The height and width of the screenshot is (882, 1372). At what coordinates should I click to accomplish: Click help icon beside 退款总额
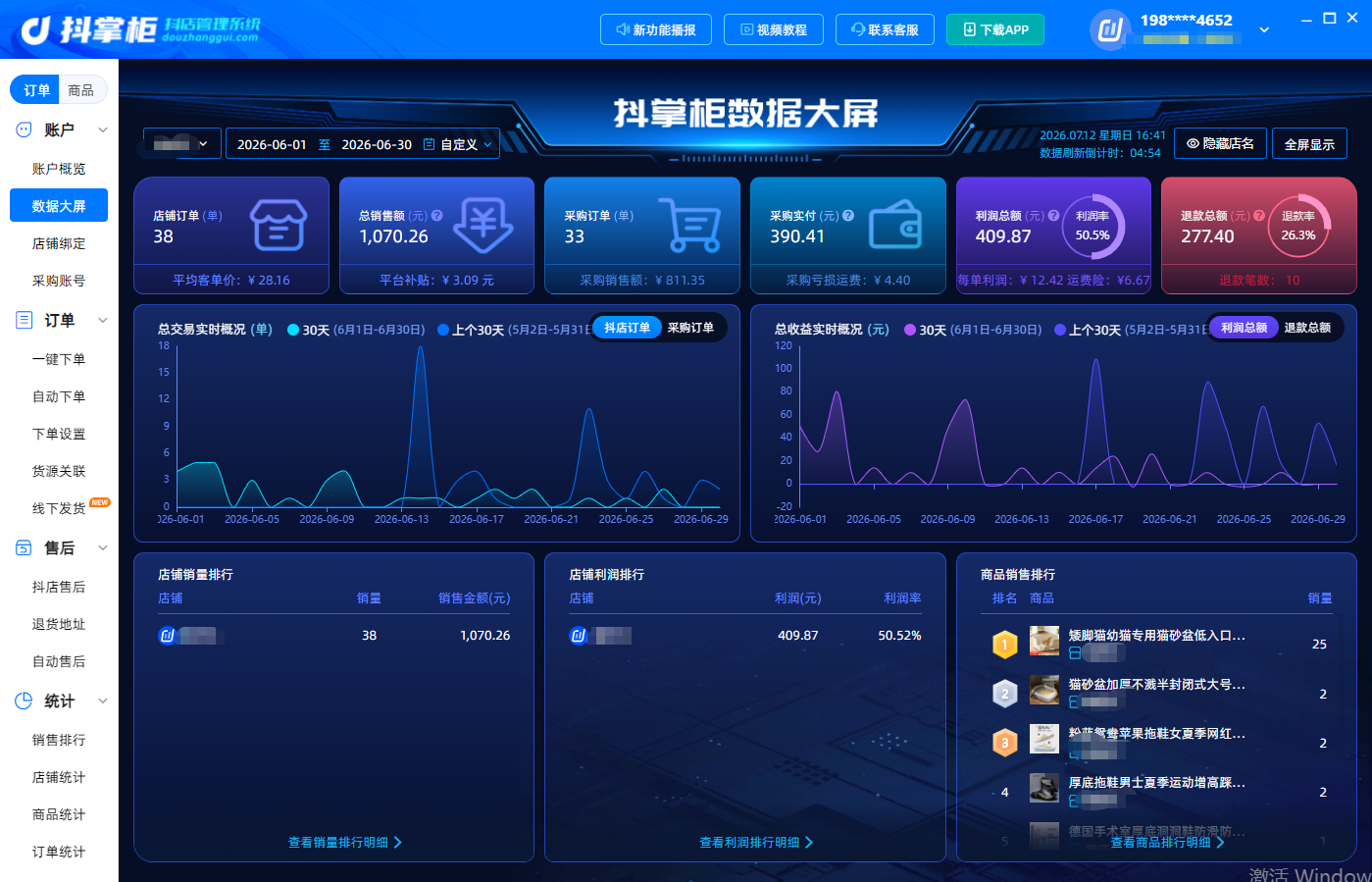coord(1259,216)
